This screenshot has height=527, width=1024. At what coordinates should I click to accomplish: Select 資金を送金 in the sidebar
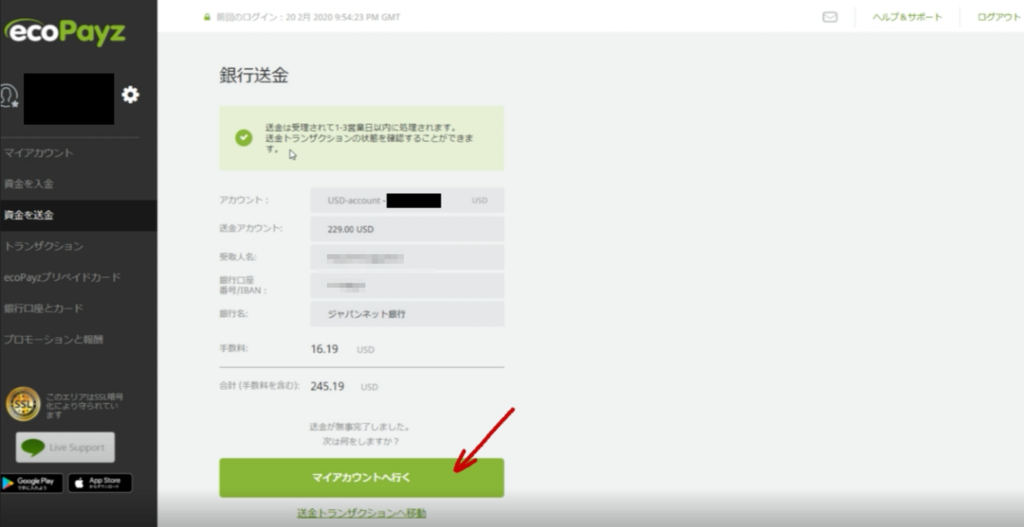click(29, 215)
